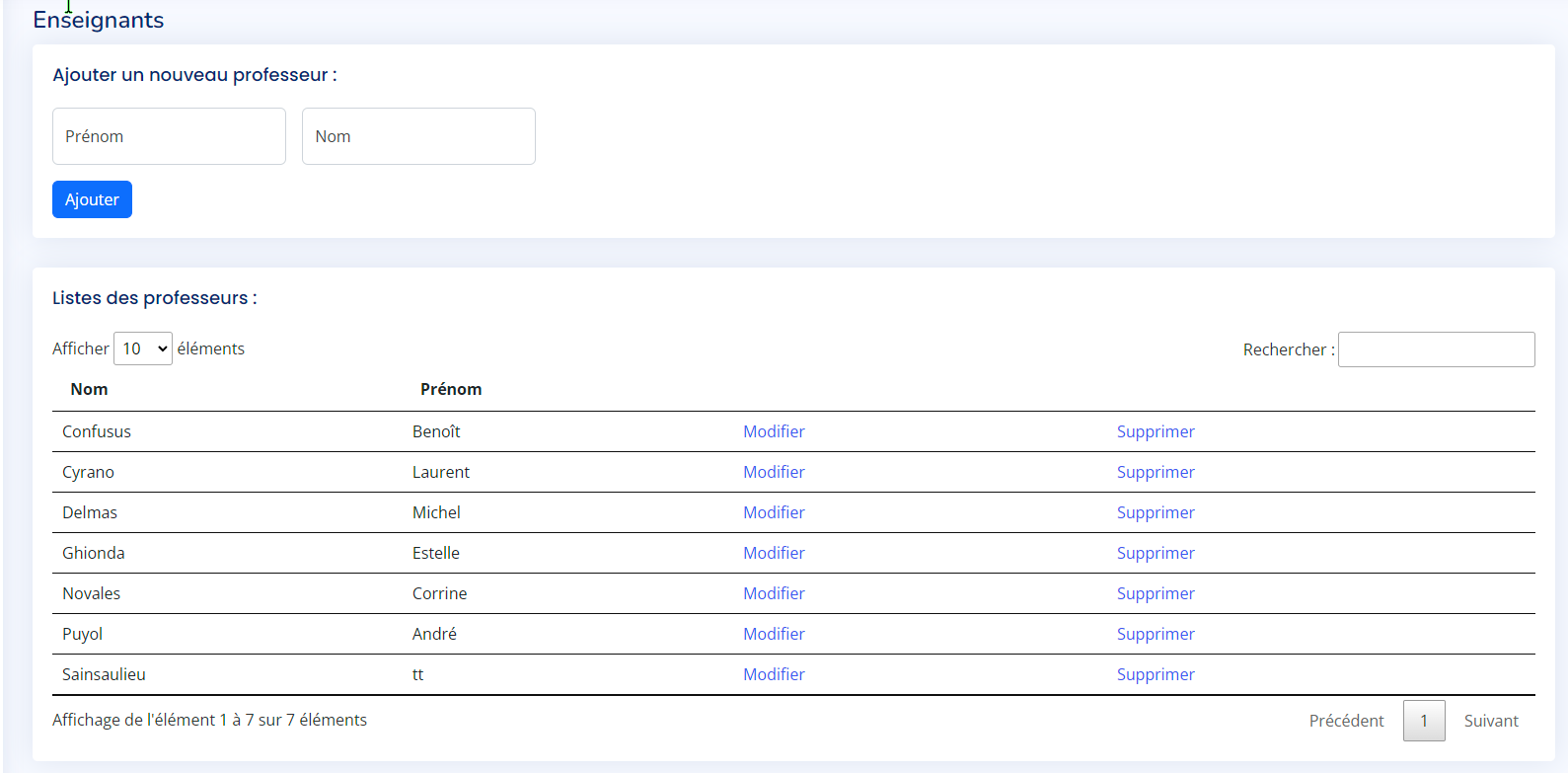Delete the Sainsaulieu teacher row

pyautogui.click(x=1156, y=674)
